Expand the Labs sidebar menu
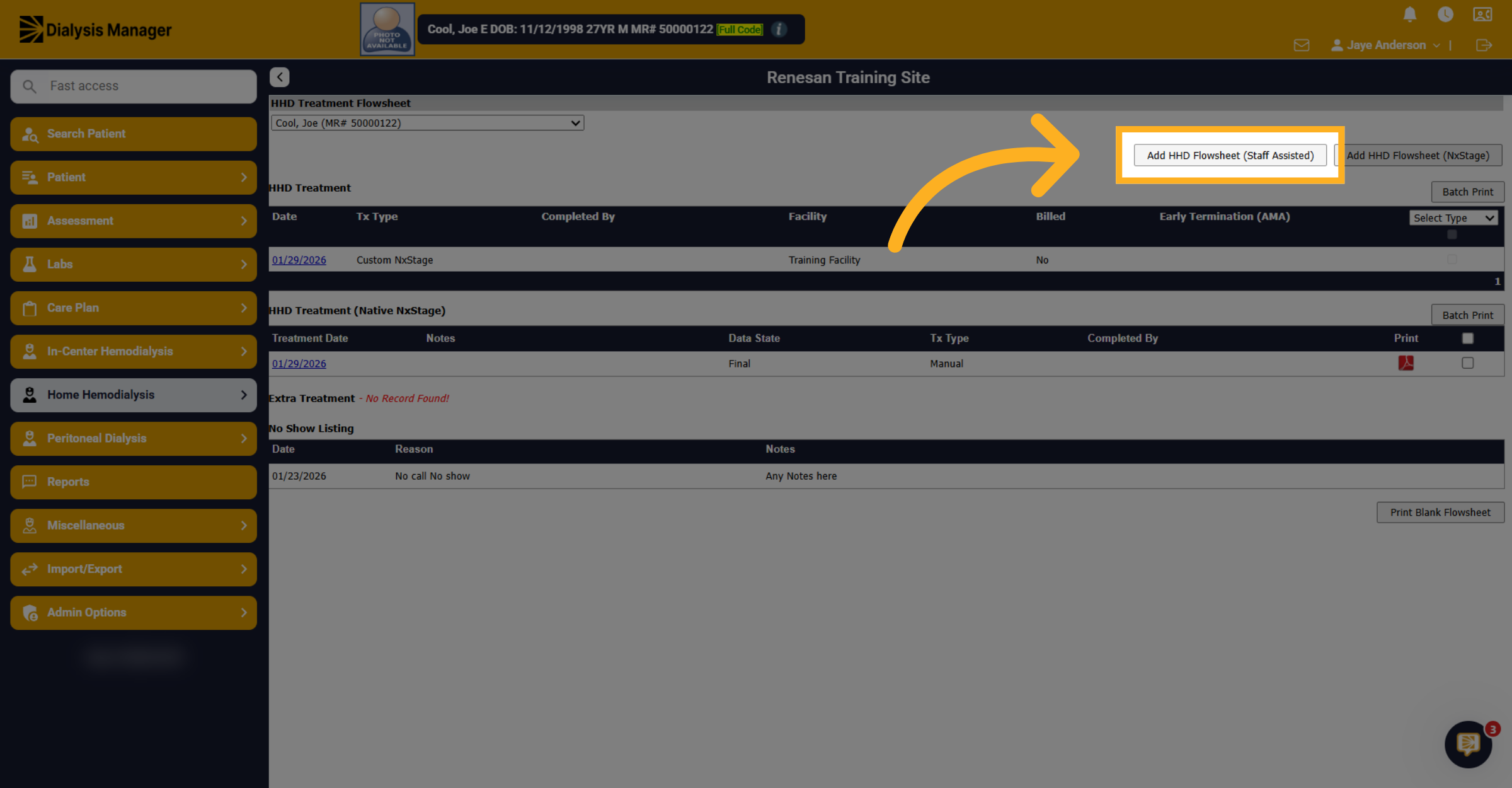The image size is (1512, 788). coord(134,264)
